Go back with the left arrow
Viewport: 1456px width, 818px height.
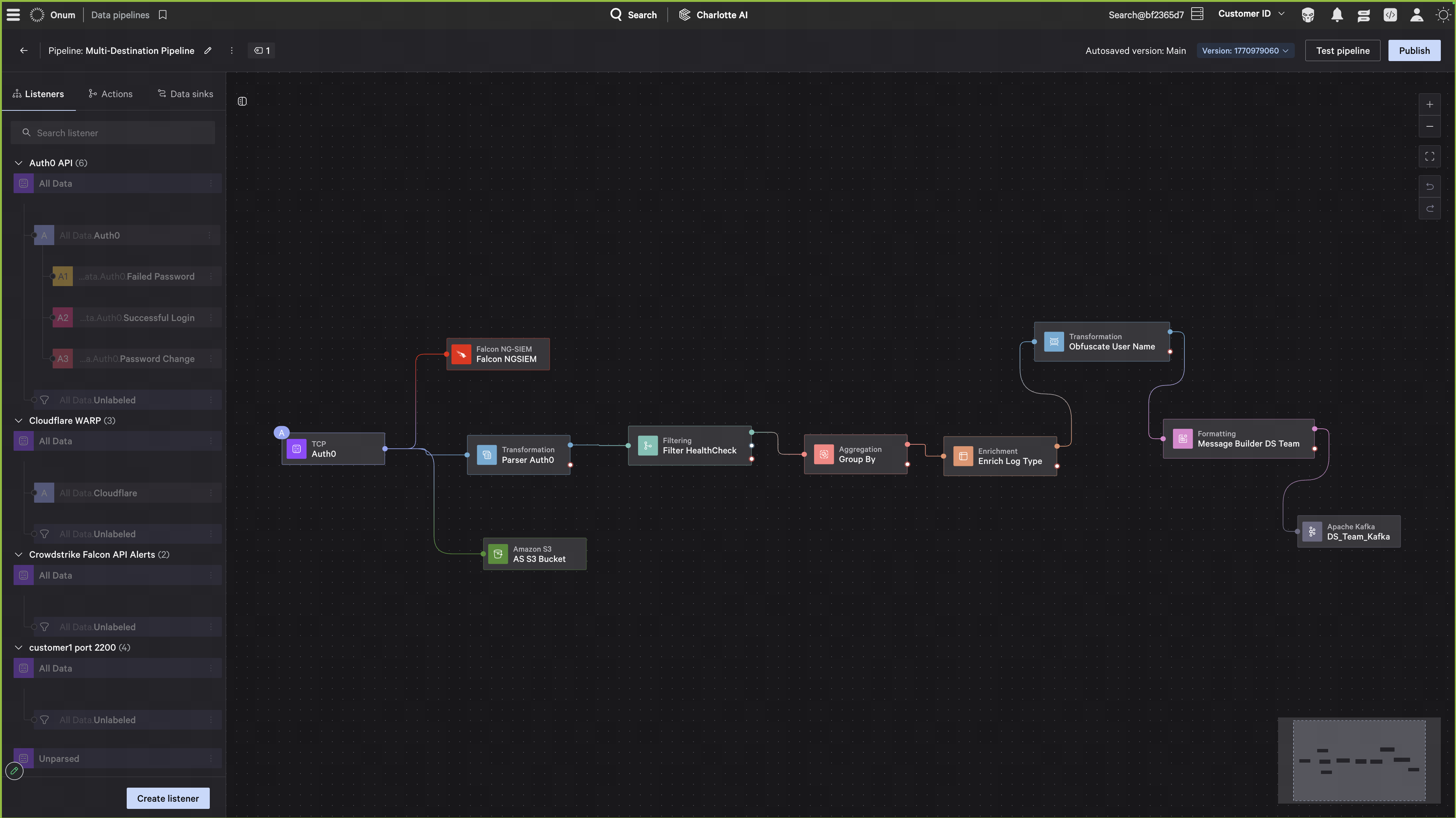click(x=24, y=50)
